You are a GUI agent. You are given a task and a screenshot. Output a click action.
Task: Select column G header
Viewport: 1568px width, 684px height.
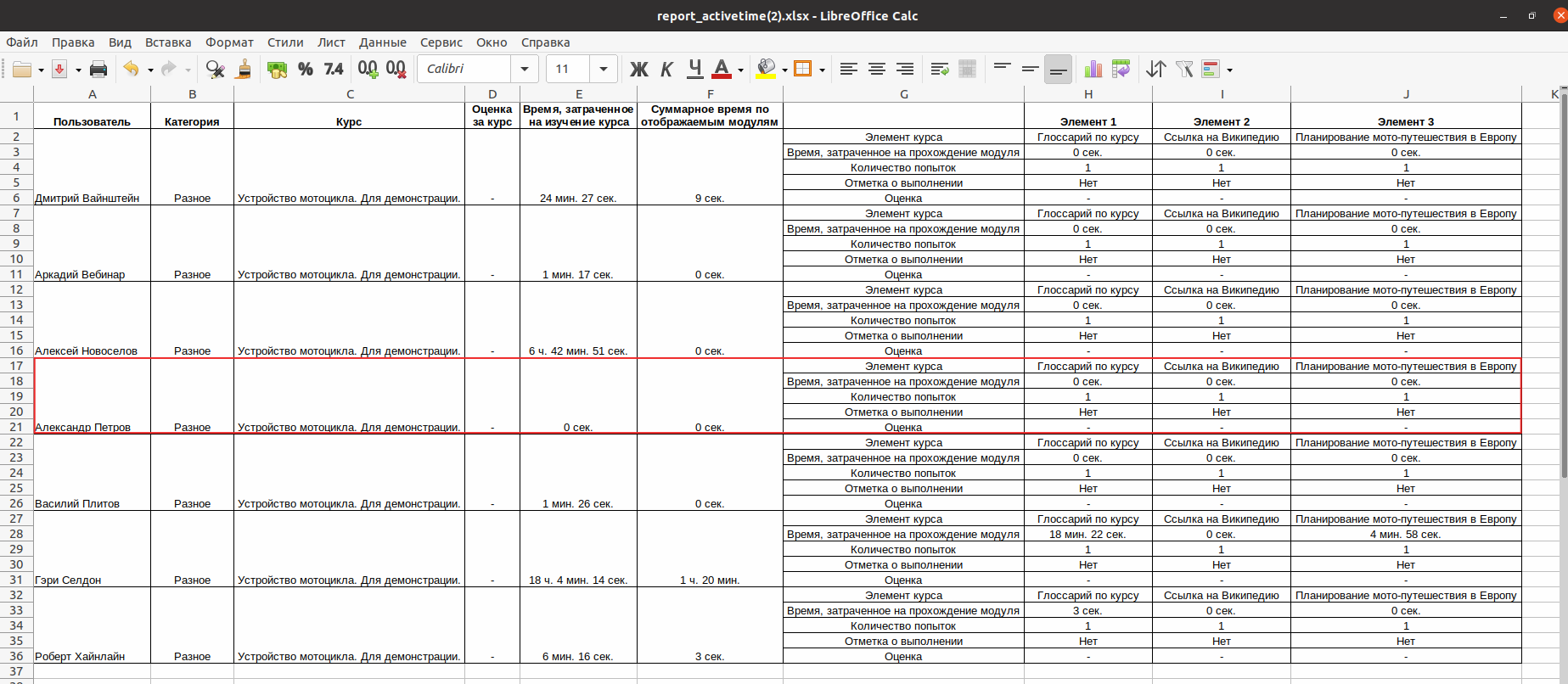tap(903, 94)
